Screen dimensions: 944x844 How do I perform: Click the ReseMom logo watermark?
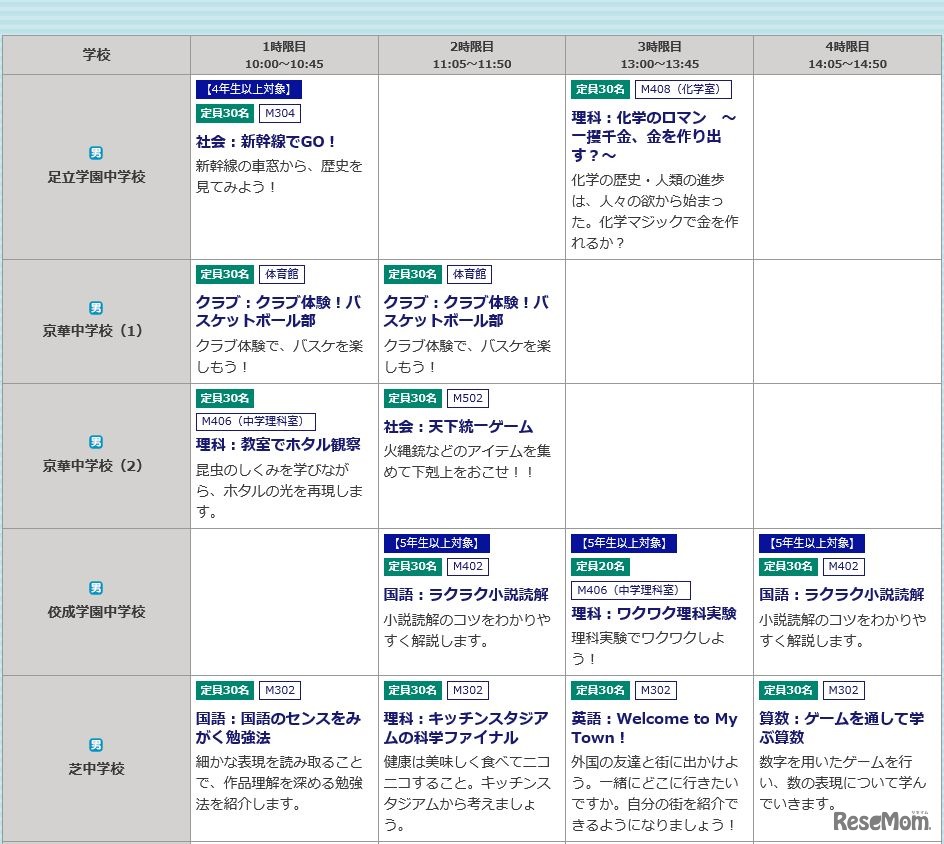point(881,821)
